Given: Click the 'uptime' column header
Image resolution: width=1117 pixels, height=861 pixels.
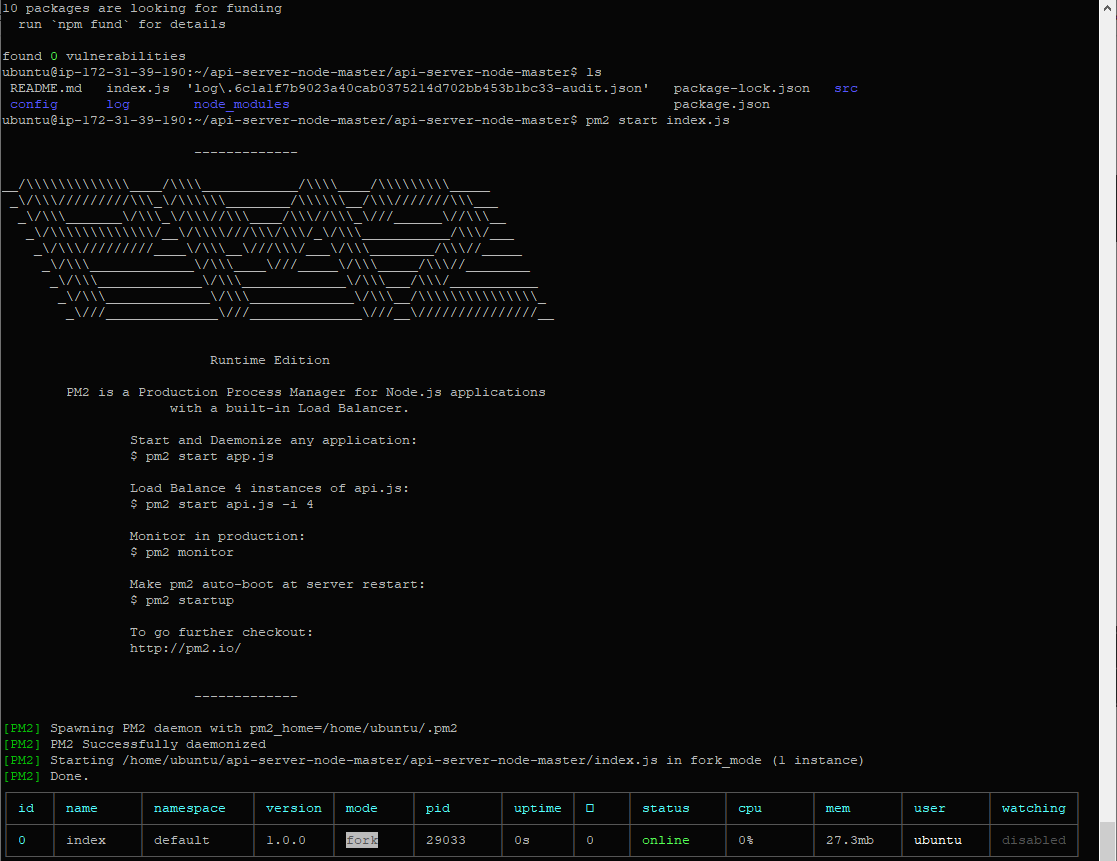Looking at the screenshot, I should click(538, 808).
